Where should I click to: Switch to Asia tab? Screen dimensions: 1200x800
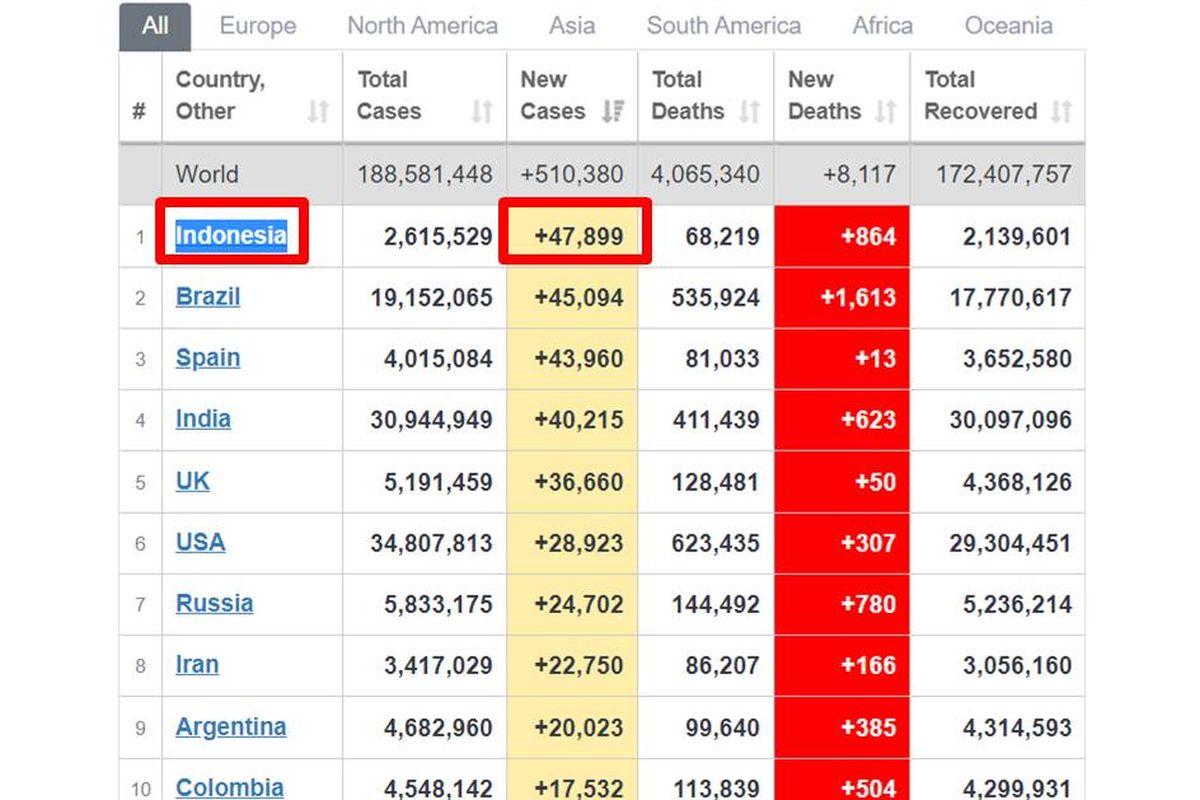coord(573,26)
